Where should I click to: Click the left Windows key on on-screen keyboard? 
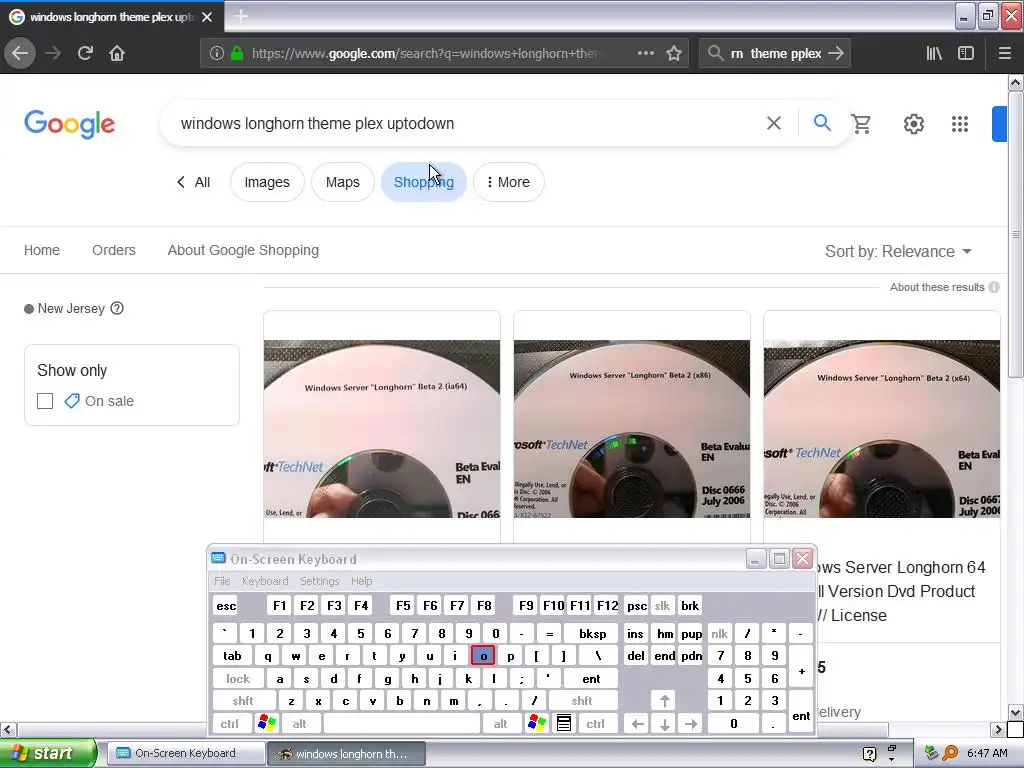pos(267,723)
